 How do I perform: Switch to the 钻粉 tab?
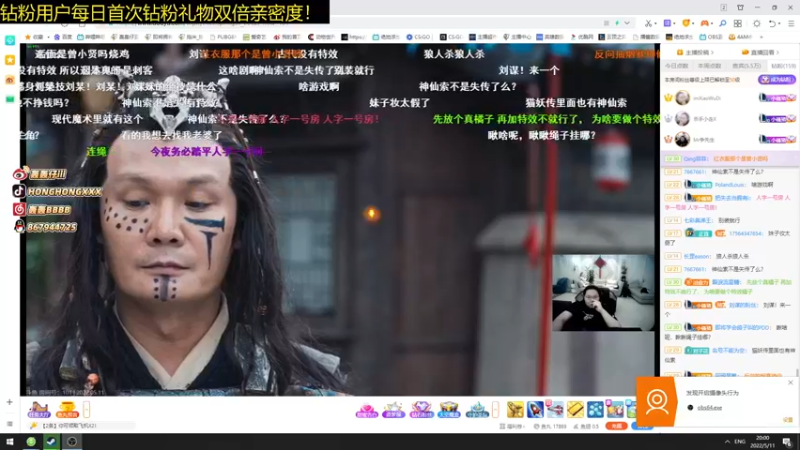tap(783, 66)
